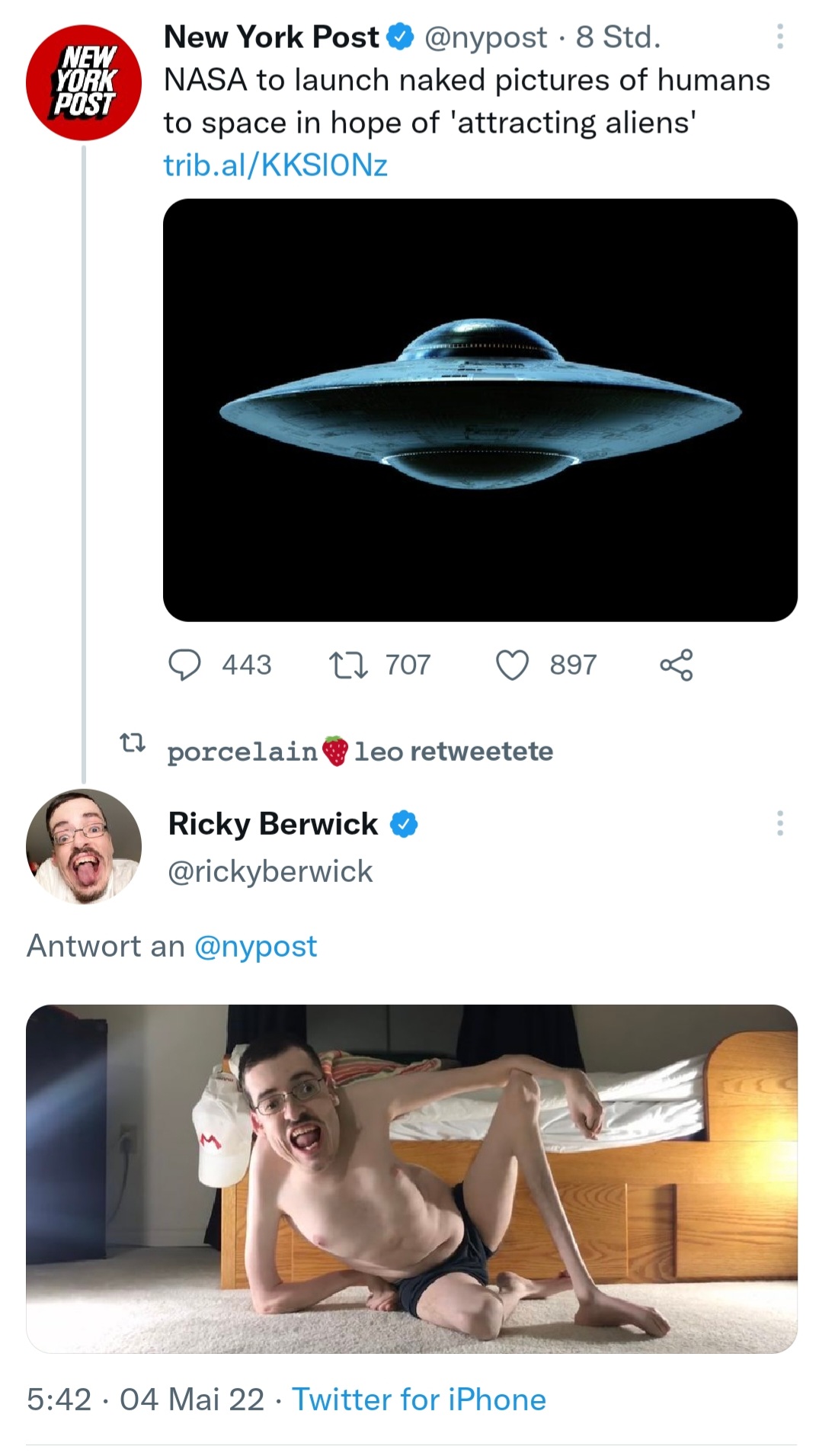Open New York Post tweet options menu
Screen dimensions: 819x1456
[779, 37]
